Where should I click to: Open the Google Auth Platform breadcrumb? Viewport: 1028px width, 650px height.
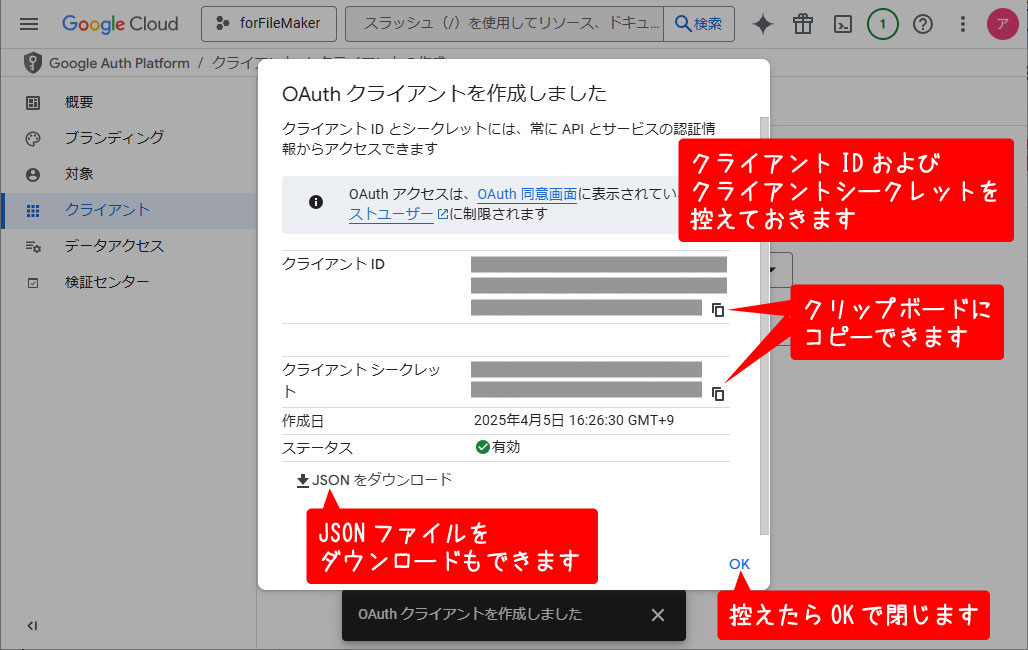point(119,63)
